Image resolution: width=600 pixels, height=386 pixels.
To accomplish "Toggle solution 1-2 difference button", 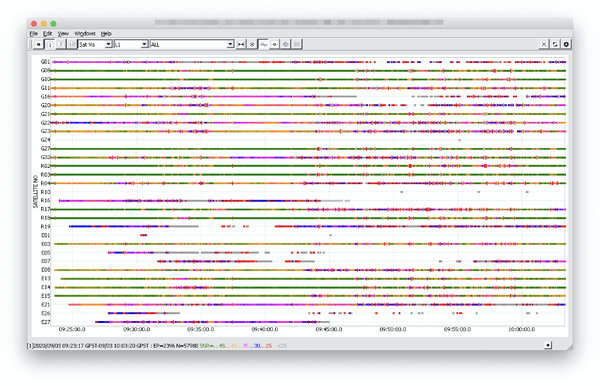I will tap(72, 44).
